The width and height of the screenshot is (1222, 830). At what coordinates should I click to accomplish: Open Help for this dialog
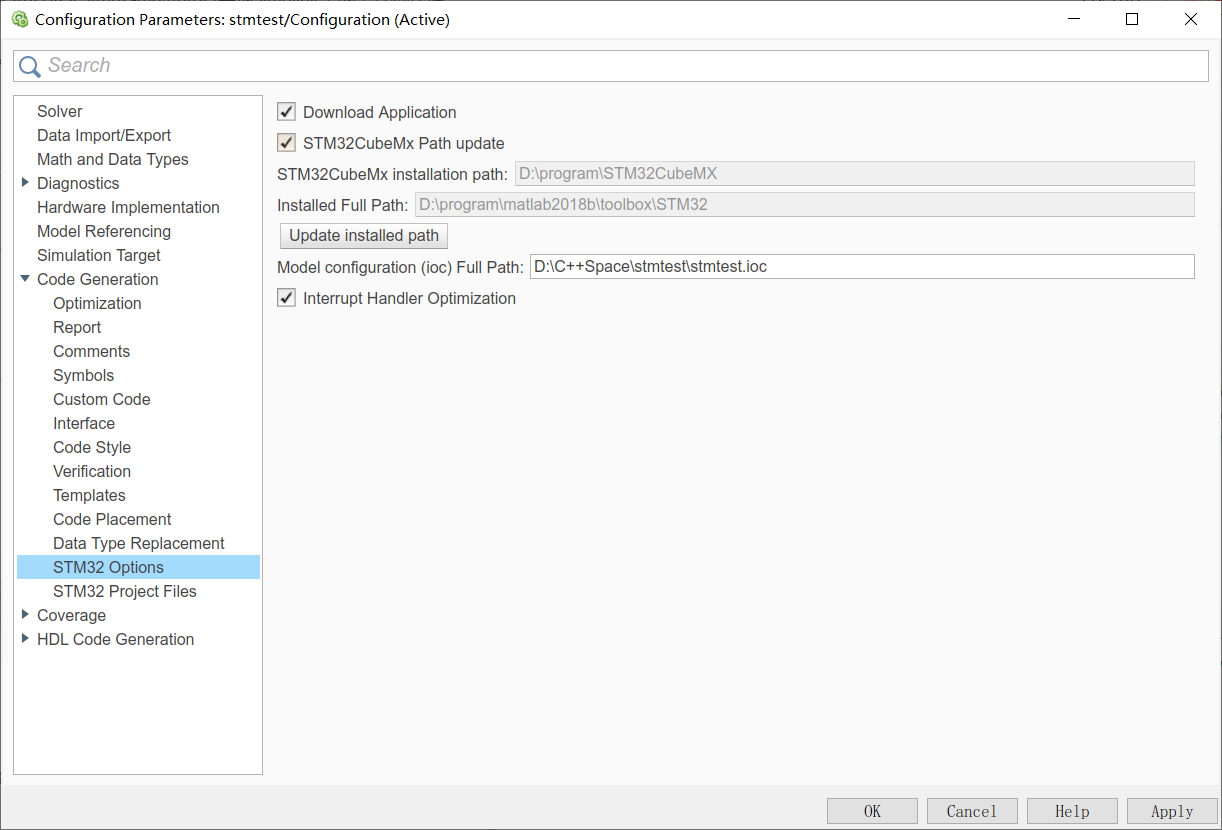[x=1072, y=811]
